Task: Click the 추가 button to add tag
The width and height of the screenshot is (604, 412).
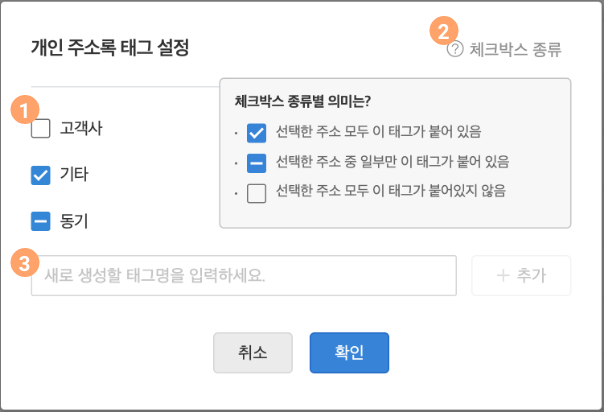Action: coord(521,275)
